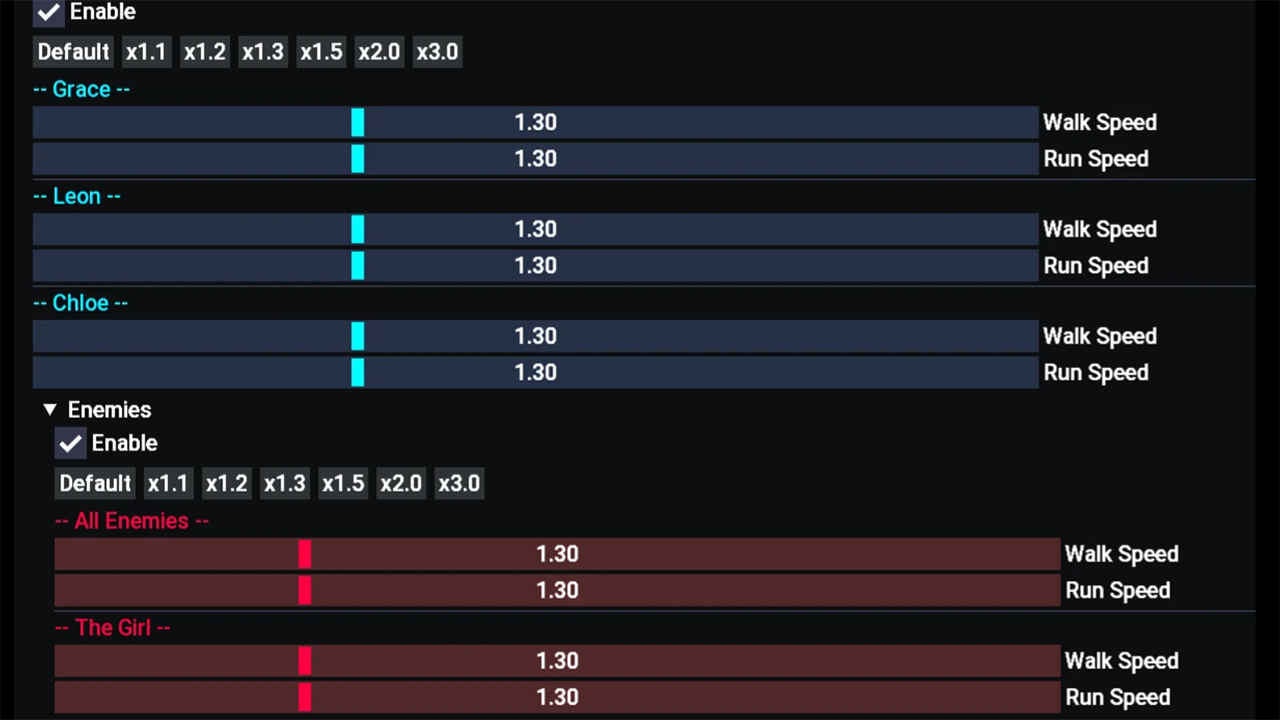The width and height of the screenshot is (1280, 720).
Task: Click Chloe's Walk Speed slider handle
Action: coord(358,336)
